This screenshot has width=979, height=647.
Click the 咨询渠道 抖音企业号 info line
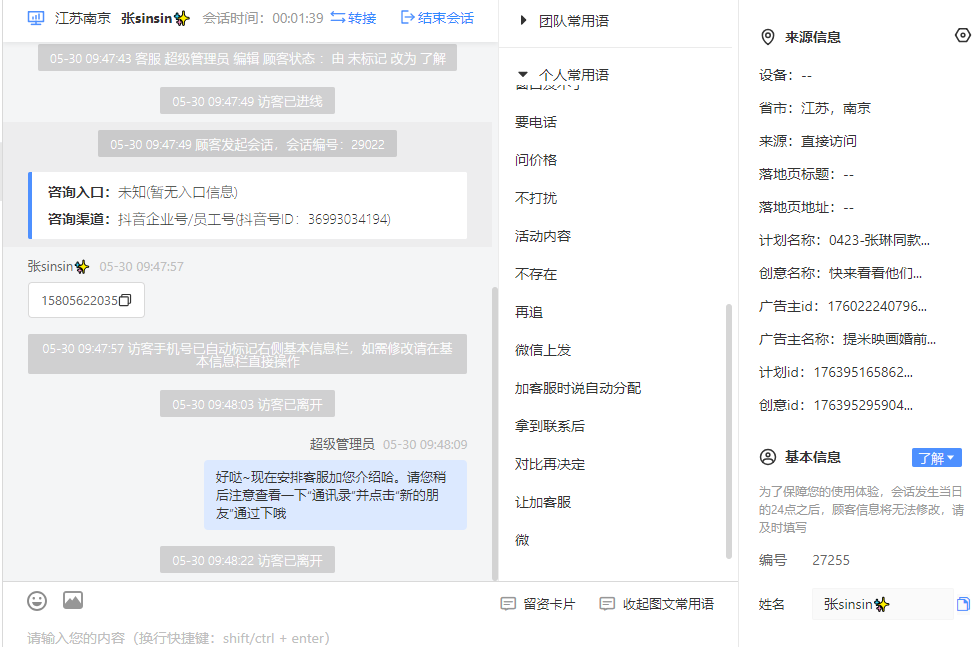click(x=219, y=219)
